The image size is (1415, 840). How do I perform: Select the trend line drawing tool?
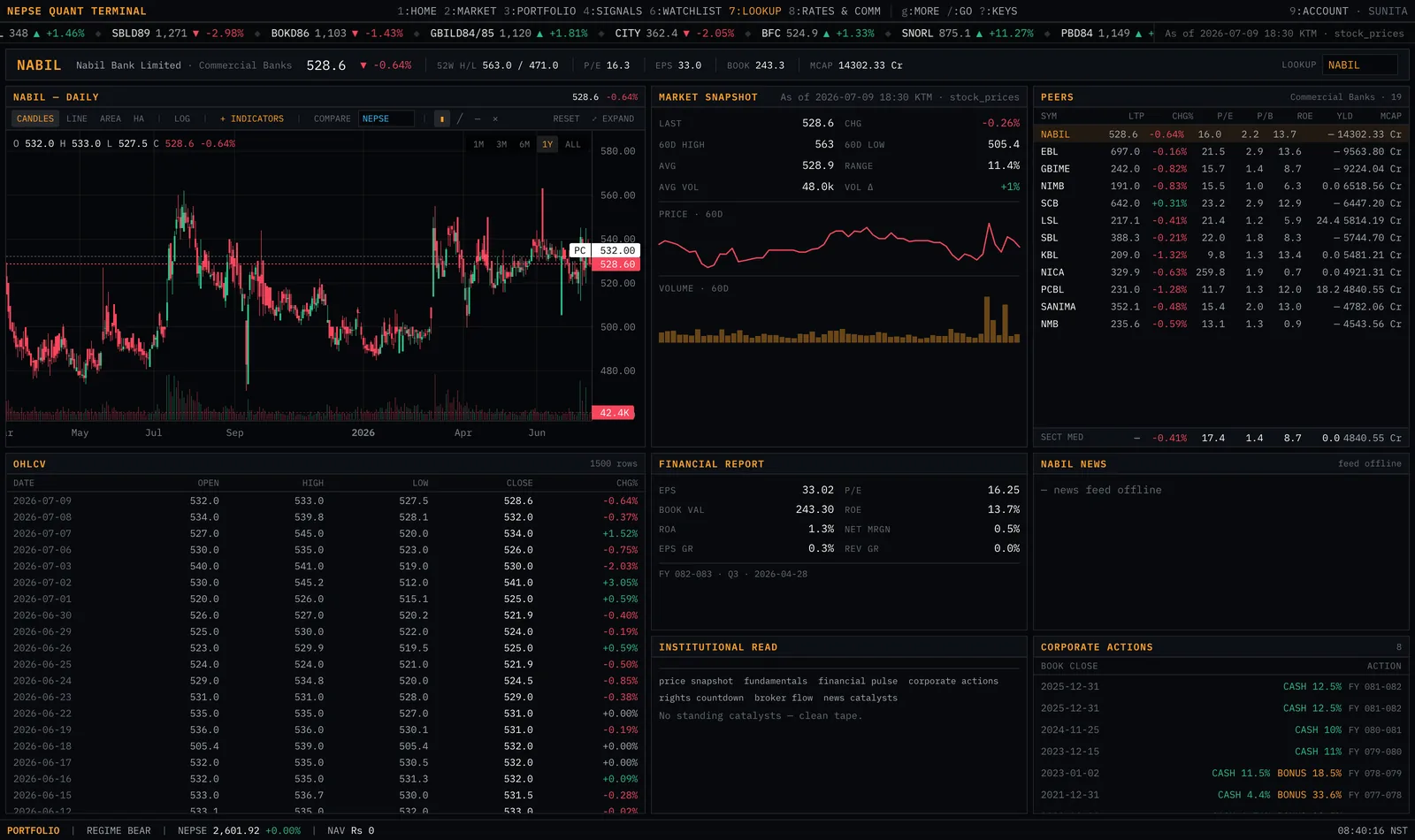click(x=460, y=118)
